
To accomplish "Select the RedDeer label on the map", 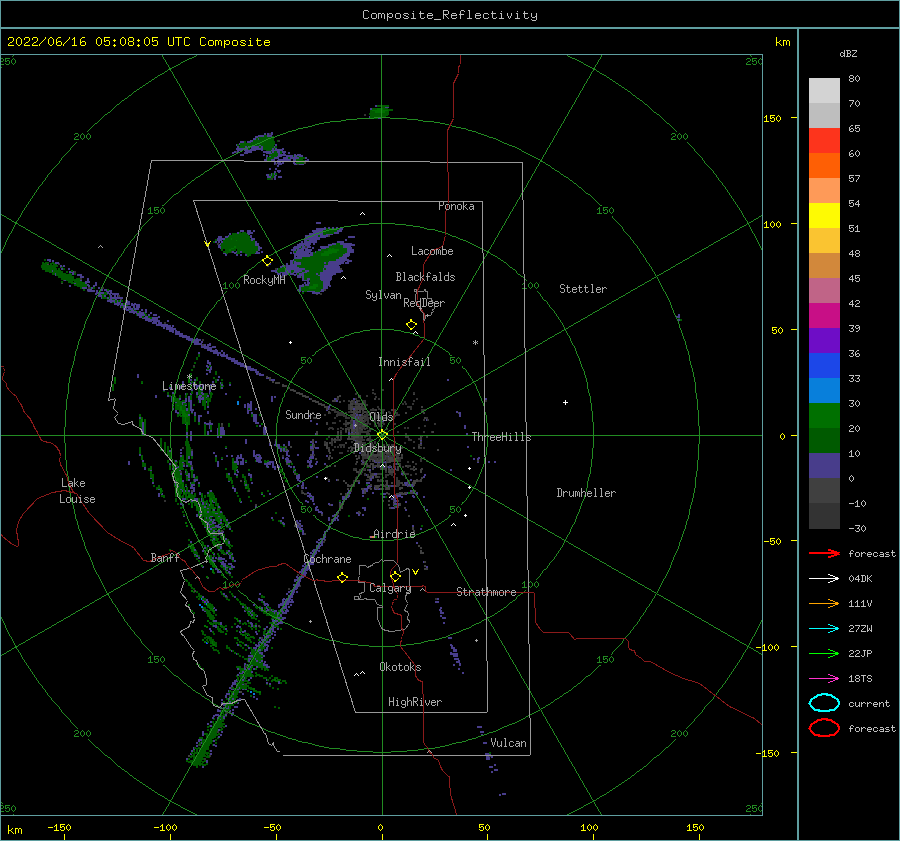I will (424, 303).
